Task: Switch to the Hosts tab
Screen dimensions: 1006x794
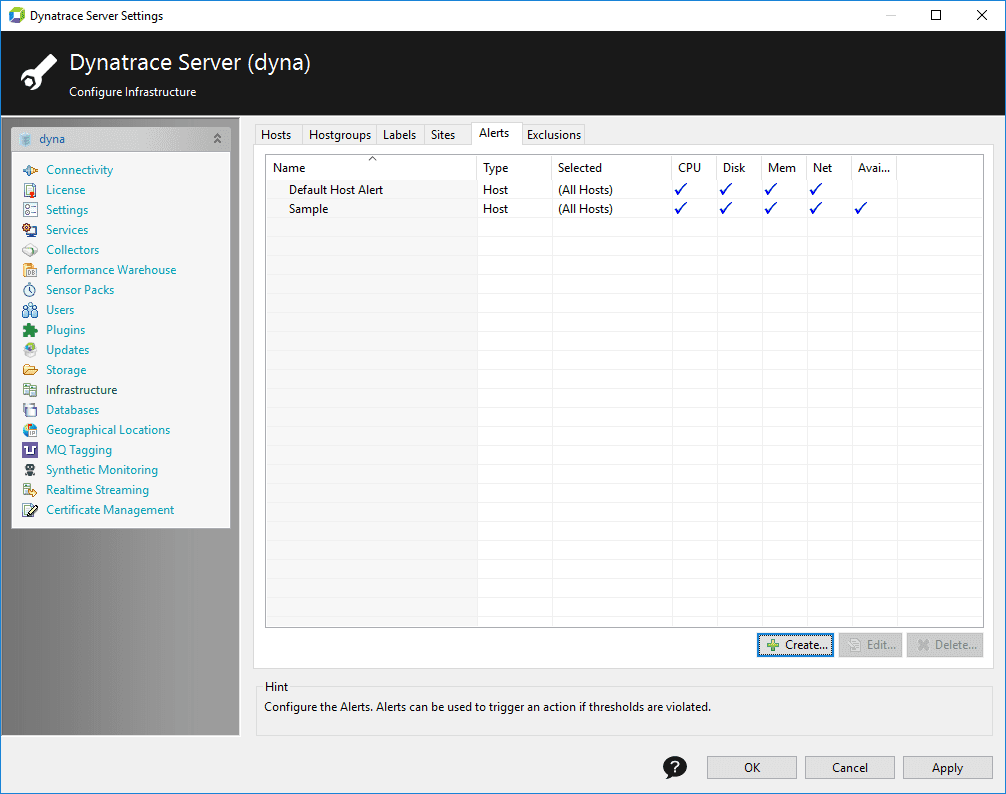Action: [276, 135]
